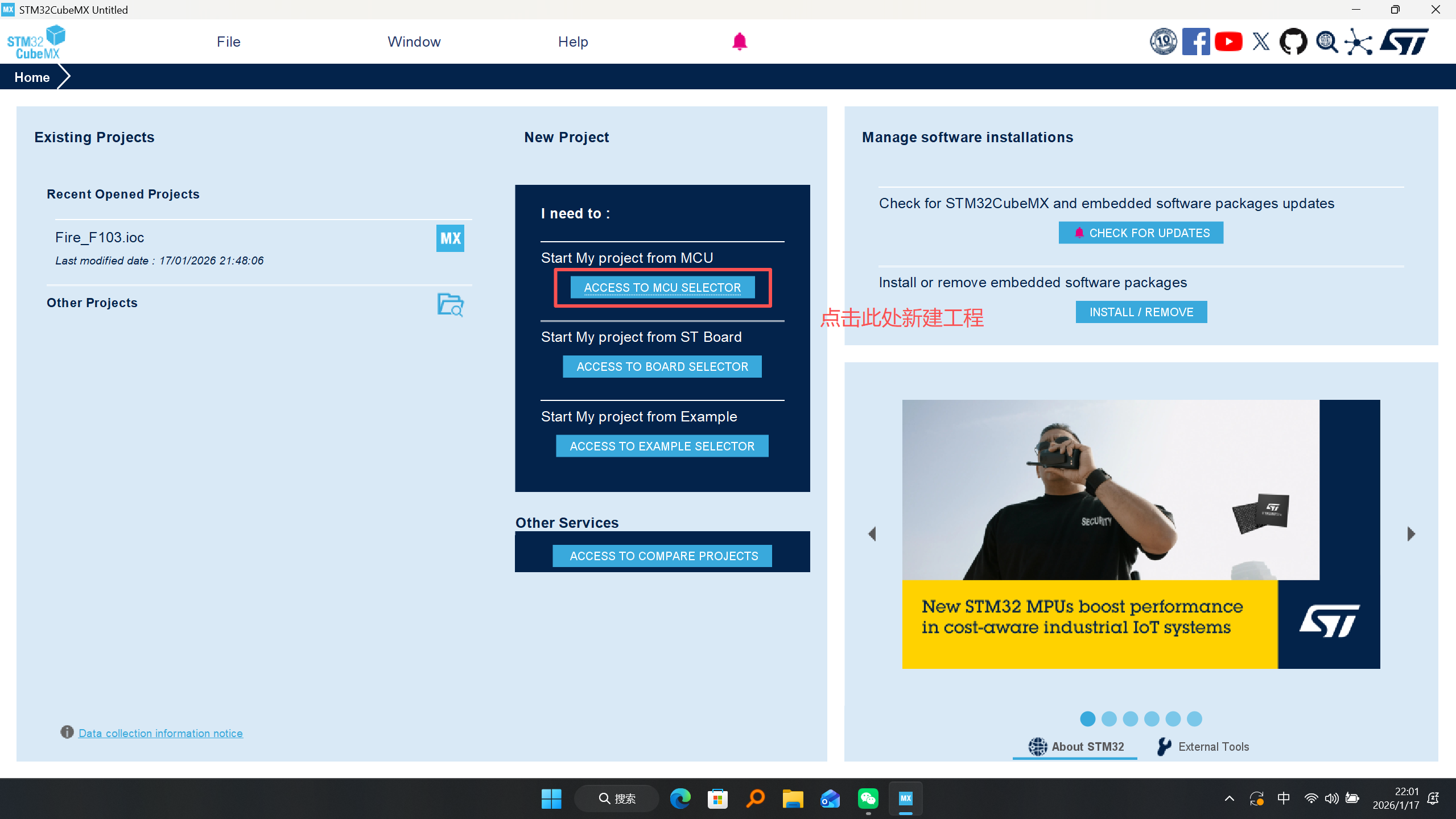1456x819 pixels.
Task: Open WeChat from the Windows taskbar
Action: coord(868,799)
